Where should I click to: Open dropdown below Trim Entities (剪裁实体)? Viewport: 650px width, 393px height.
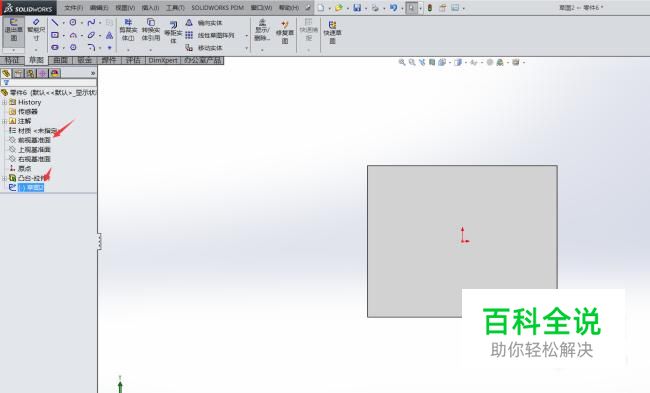point(128,49)
